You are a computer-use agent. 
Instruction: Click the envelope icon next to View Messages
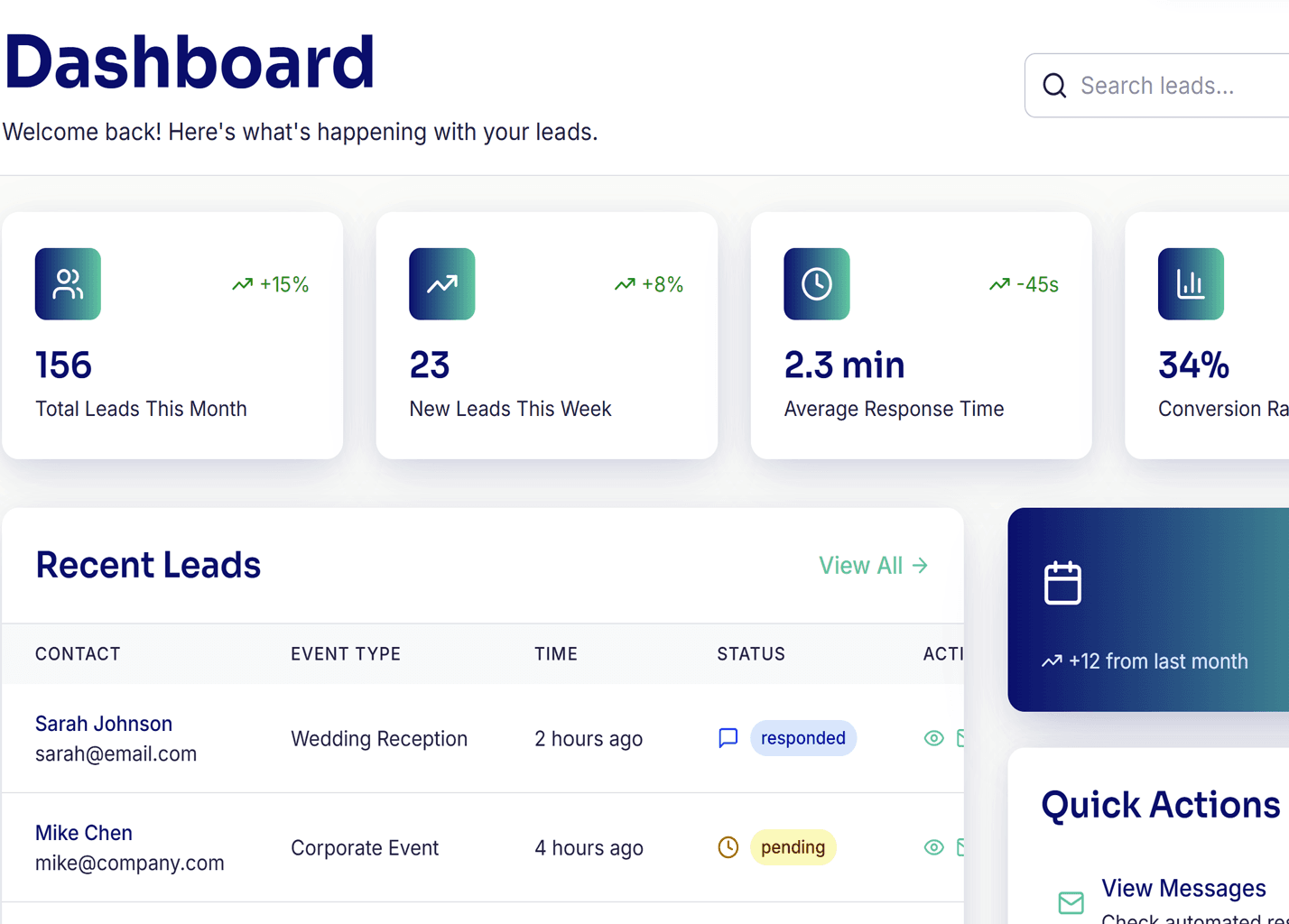(x=1071, y=901)
